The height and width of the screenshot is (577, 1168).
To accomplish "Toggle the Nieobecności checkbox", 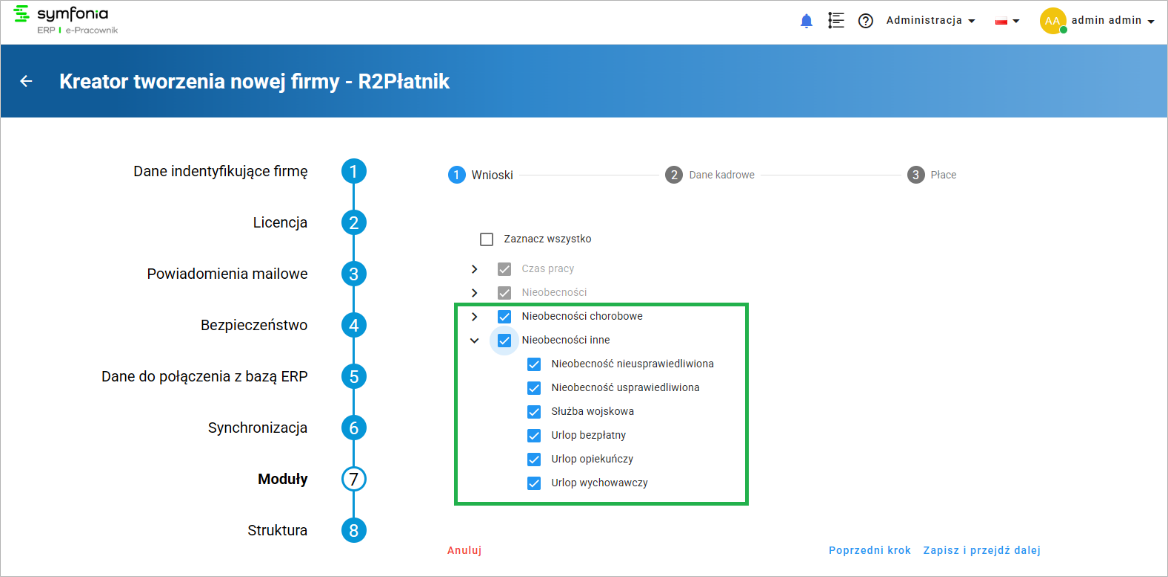I will (x=504, y=293).
